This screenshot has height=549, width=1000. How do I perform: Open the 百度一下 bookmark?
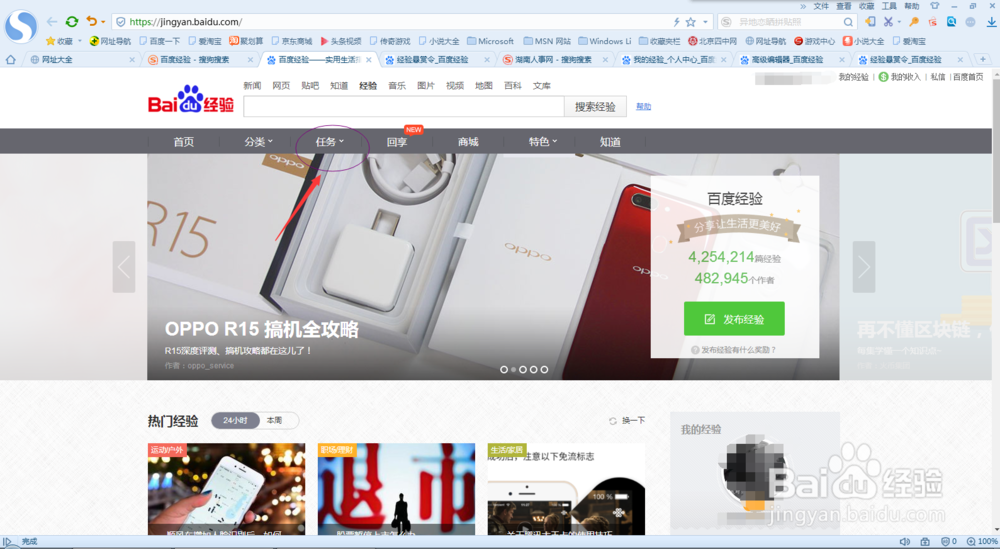[160, 41]
